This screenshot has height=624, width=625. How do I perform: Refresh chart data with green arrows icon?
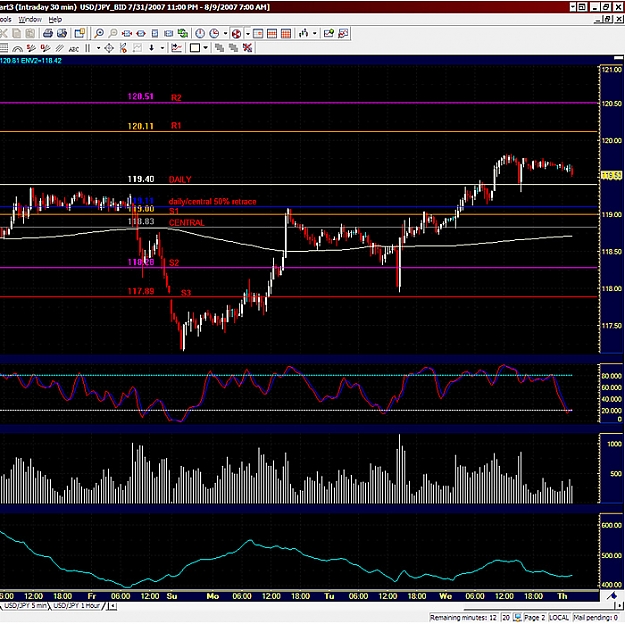point(183,33)
